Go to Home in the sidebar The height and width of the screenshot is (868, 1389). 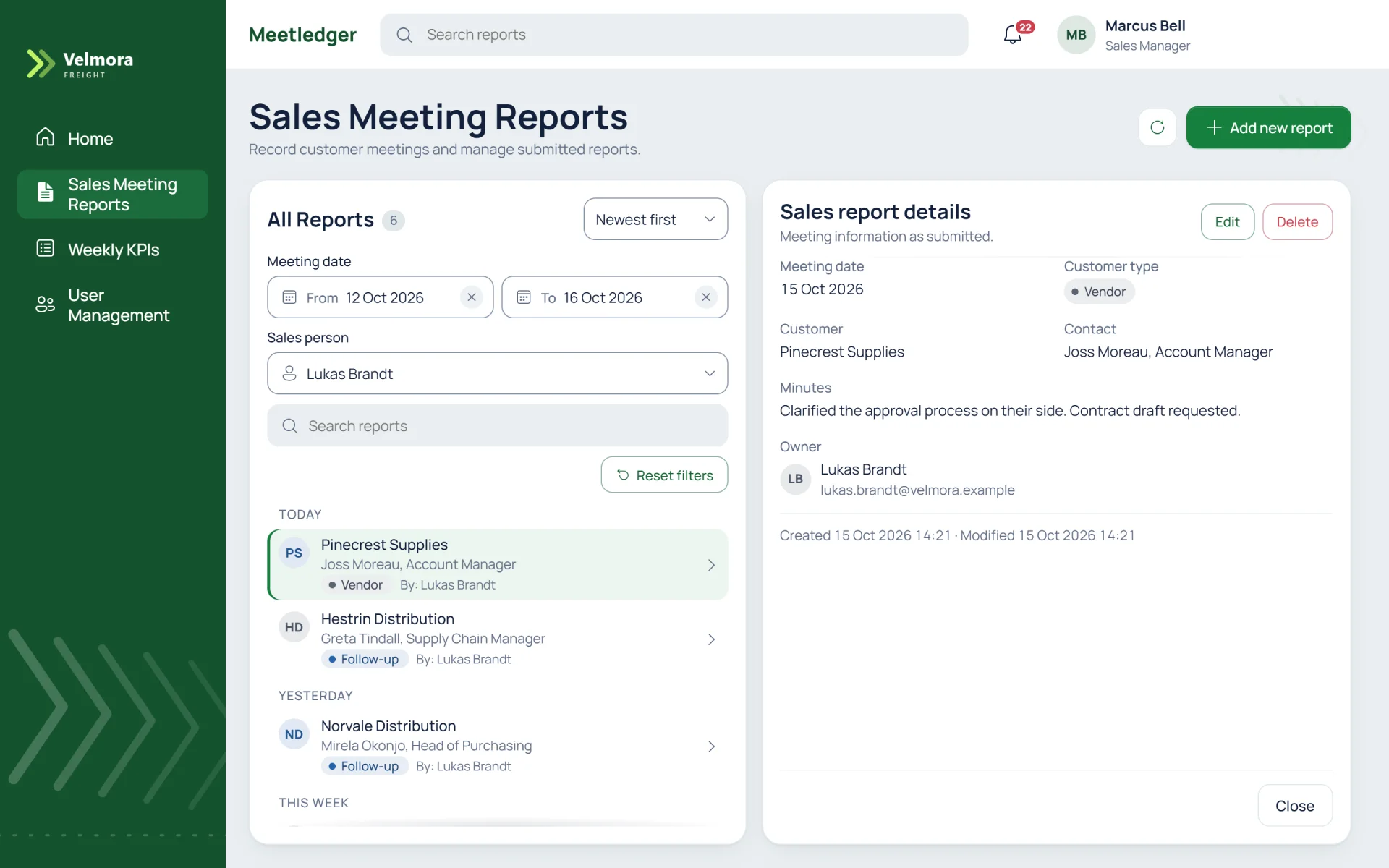pyautogui.click(x=112, y=138)
